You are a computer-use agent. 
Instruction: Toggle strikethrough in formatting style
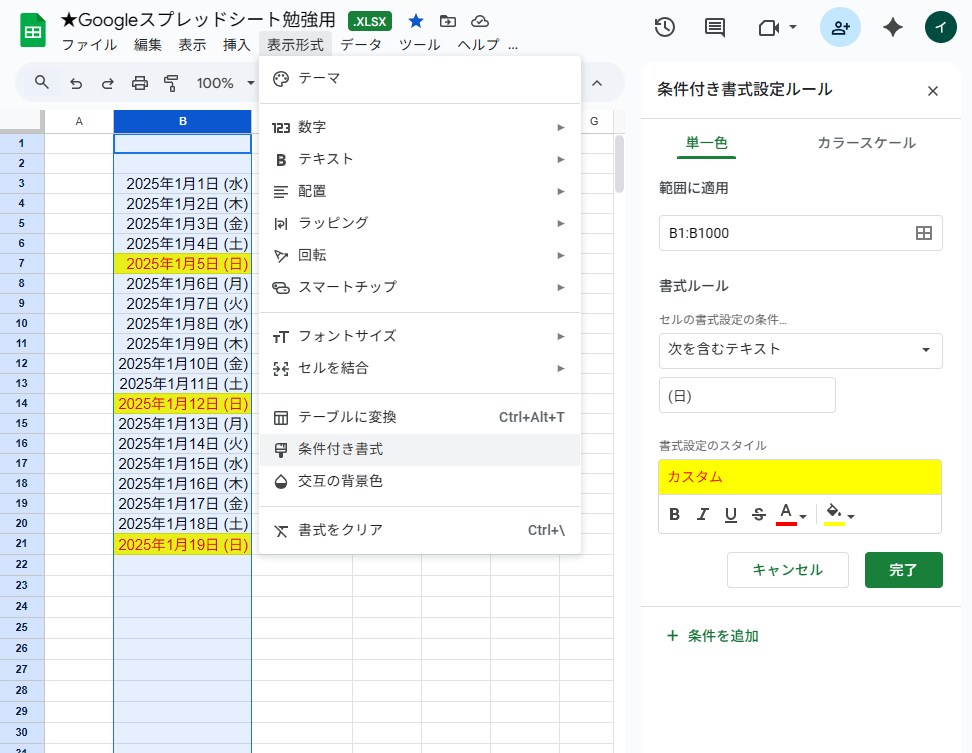click(758, 515)
